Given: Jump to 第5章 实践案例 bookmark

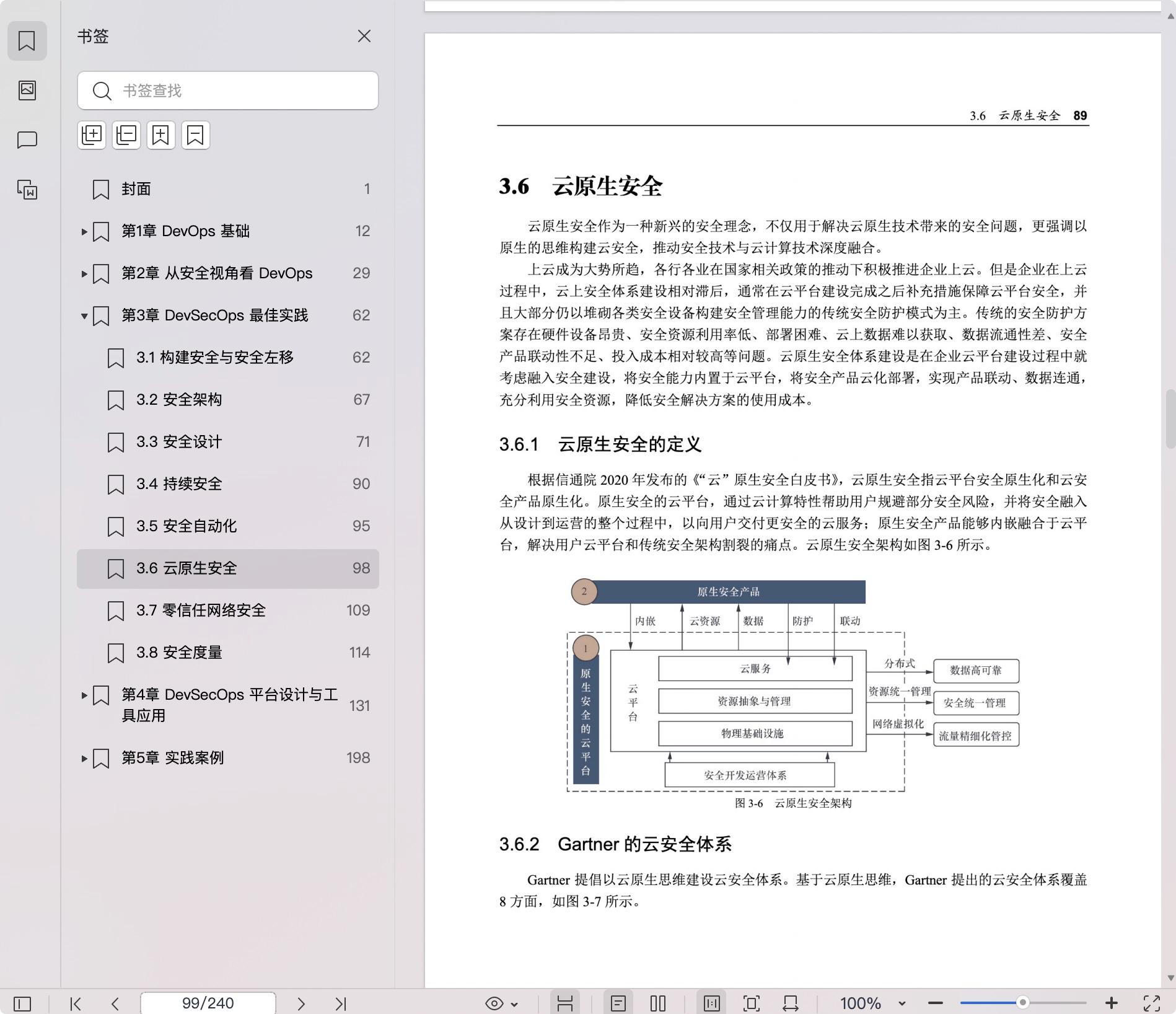Looking at the screenshot, I should pos(172,758).
